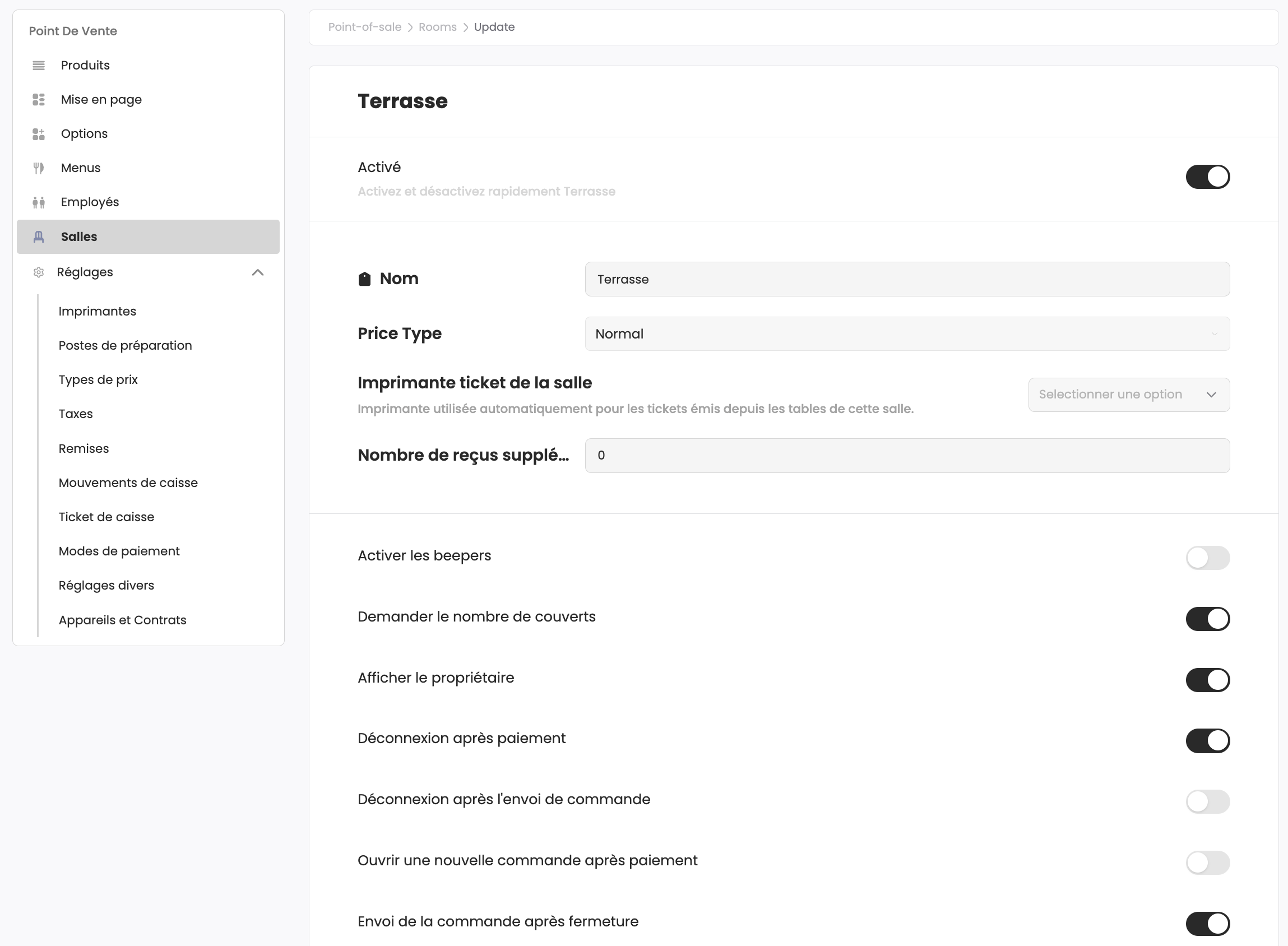Click the Réglages gear icon

pyautogui.click(x=38, y=272)
